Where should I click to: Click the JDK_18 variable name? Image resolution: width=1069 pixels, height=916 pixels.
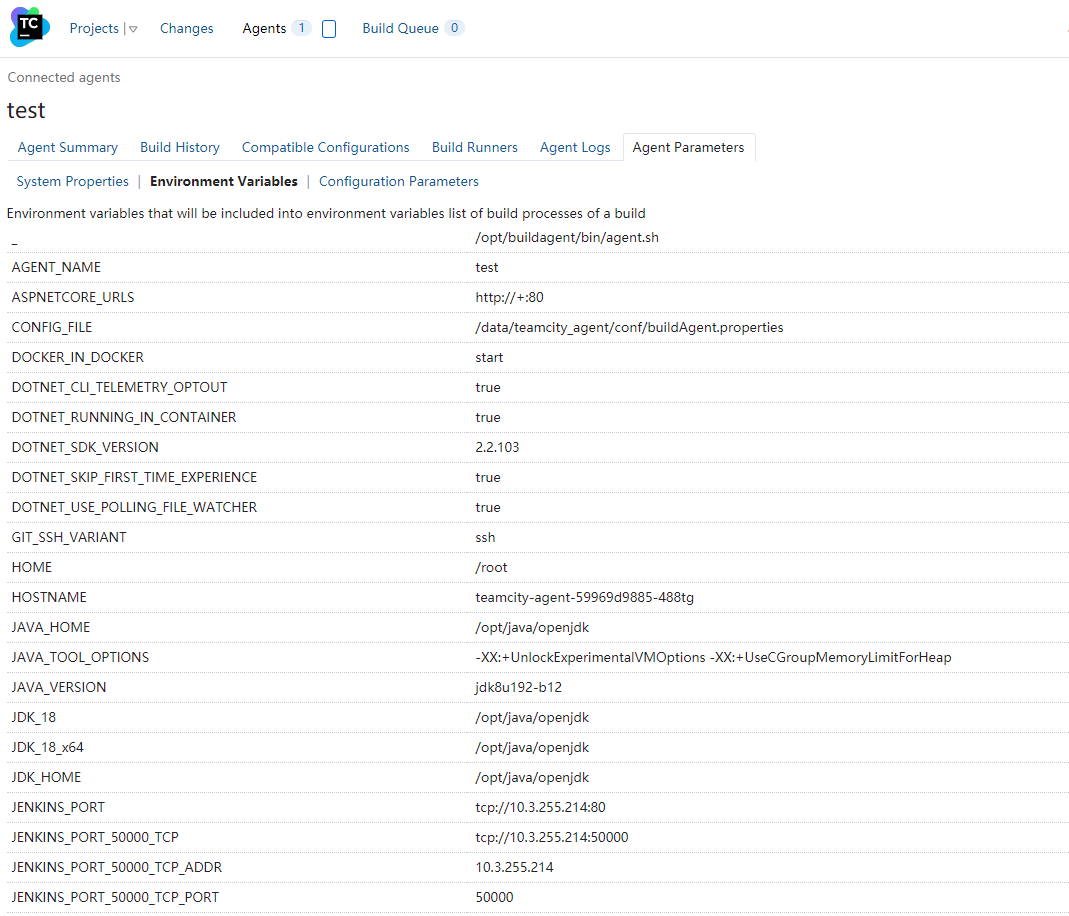pyautogui.click(x=33, y=717)
